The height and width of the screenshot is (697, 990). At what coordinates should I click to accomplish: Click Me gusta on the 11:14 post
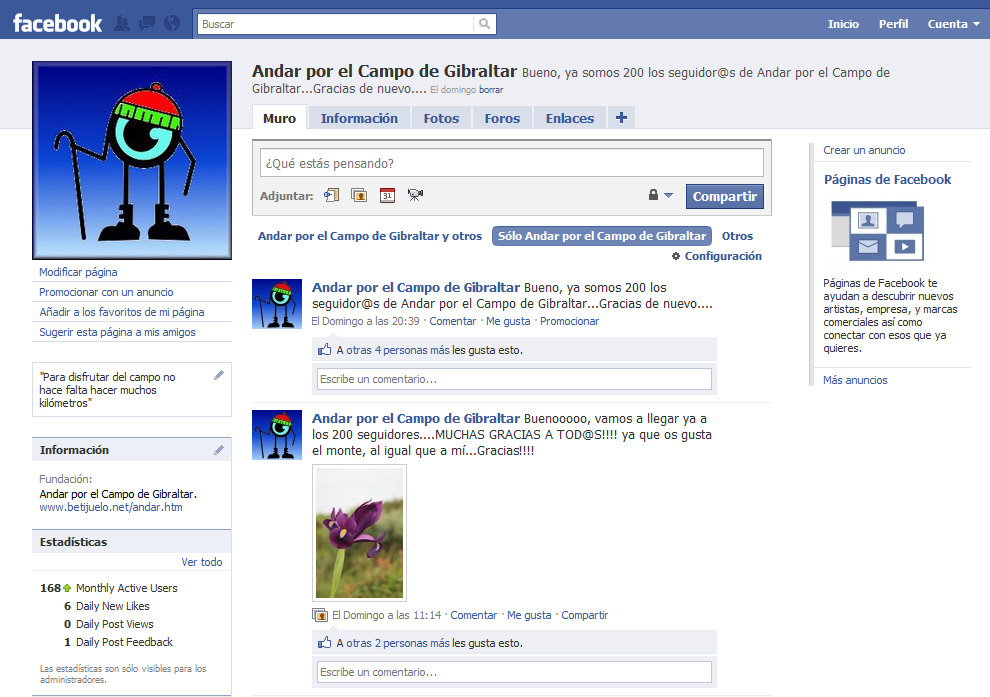click(529, 615)
